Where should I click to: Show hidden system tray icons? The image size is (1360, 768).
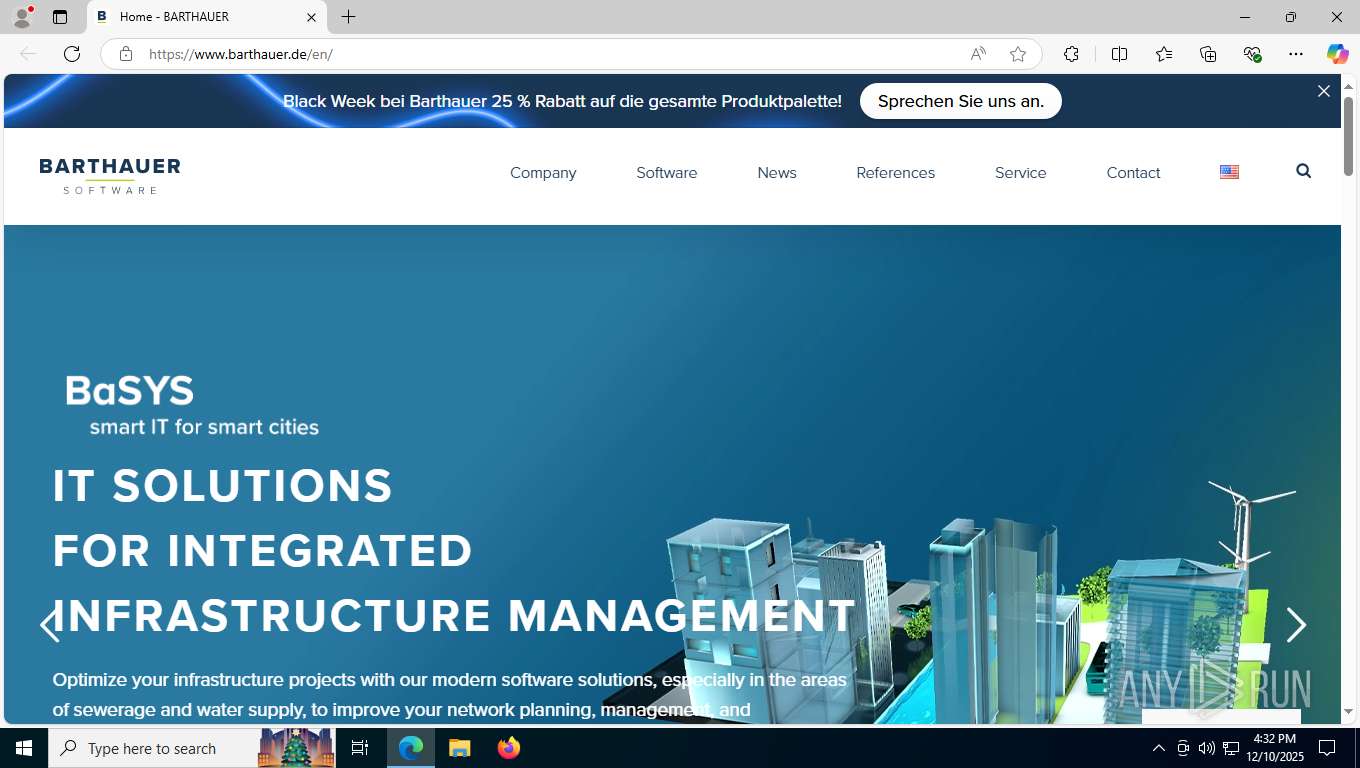click(x=1159, y=748)
